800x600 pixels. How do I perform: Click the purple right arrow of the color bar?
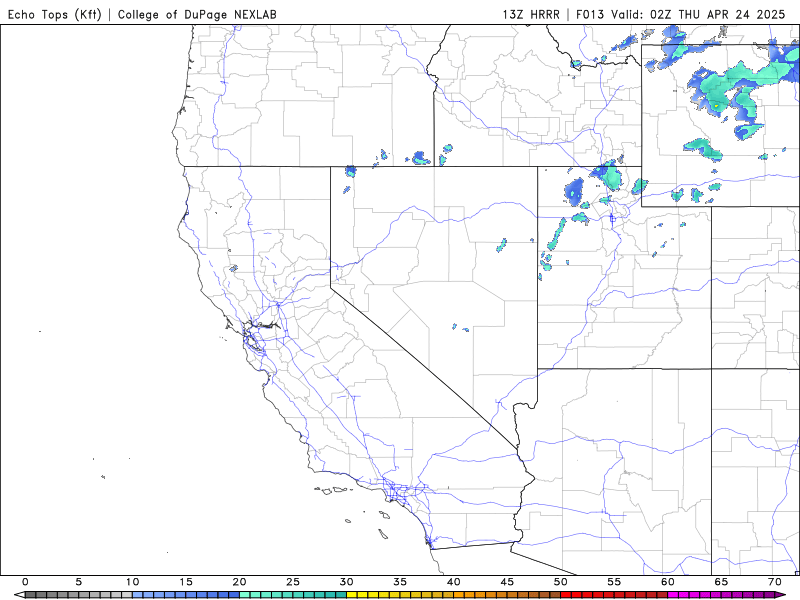point(781,595)
